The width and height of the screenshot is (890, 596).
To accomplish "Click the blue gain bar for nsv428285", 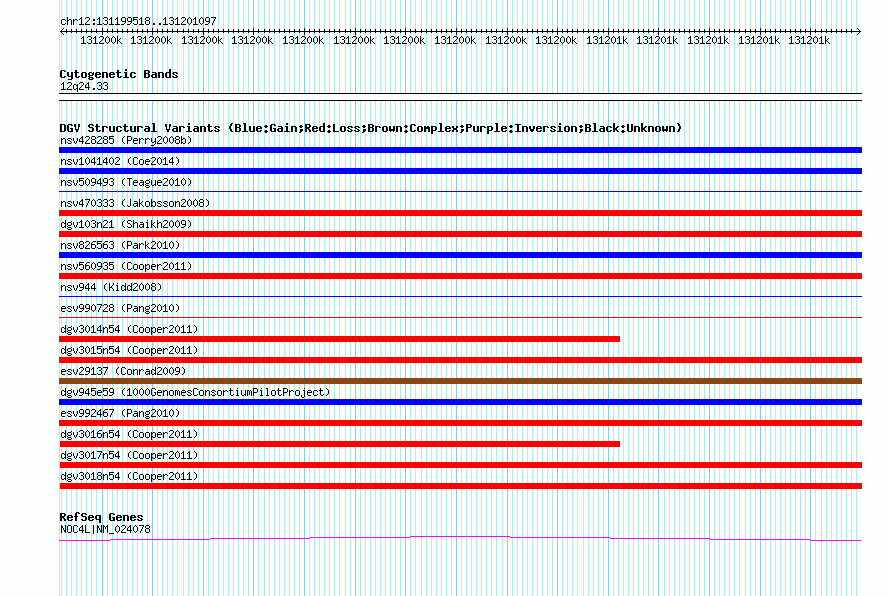I will 460,150.
